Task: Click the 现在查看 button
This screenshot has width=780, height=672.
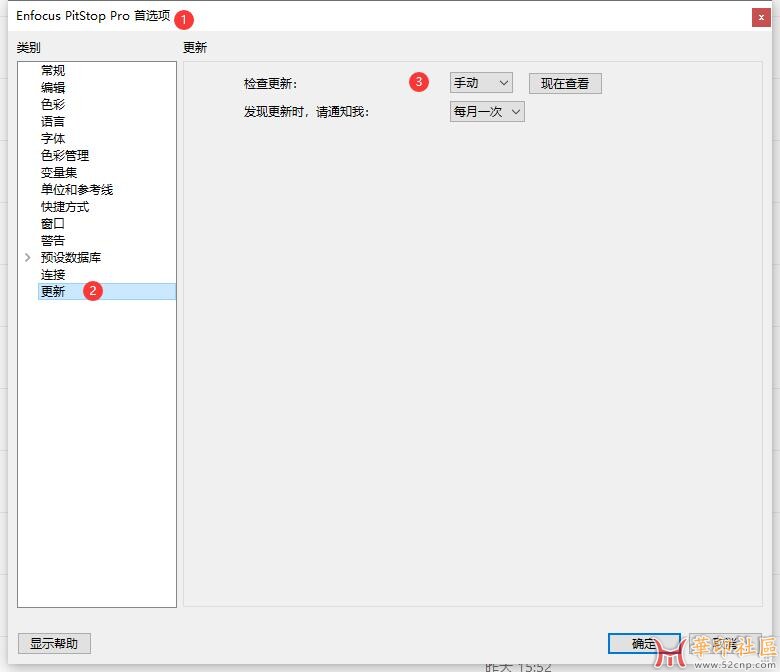Action: 565,84
